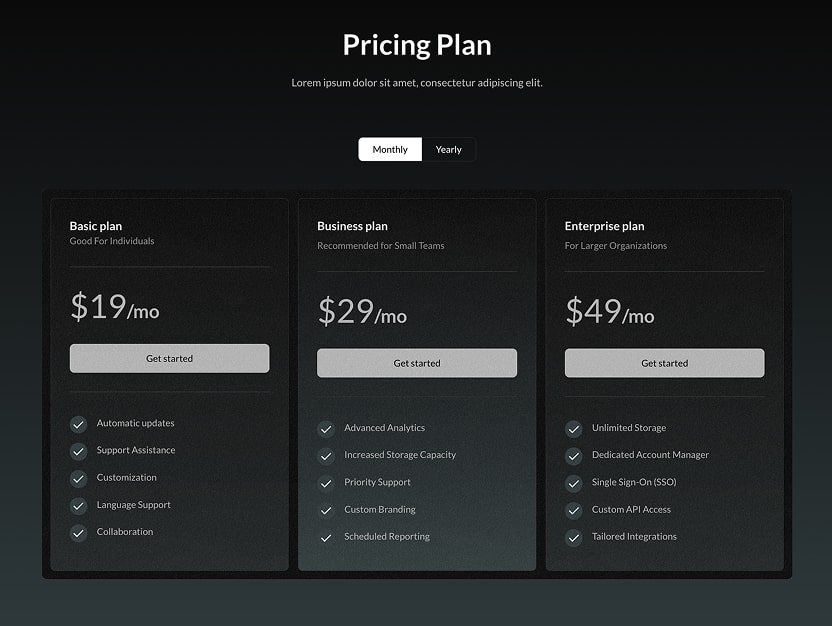Click the checkmark icon beside Support Assistance

[78, 451]
